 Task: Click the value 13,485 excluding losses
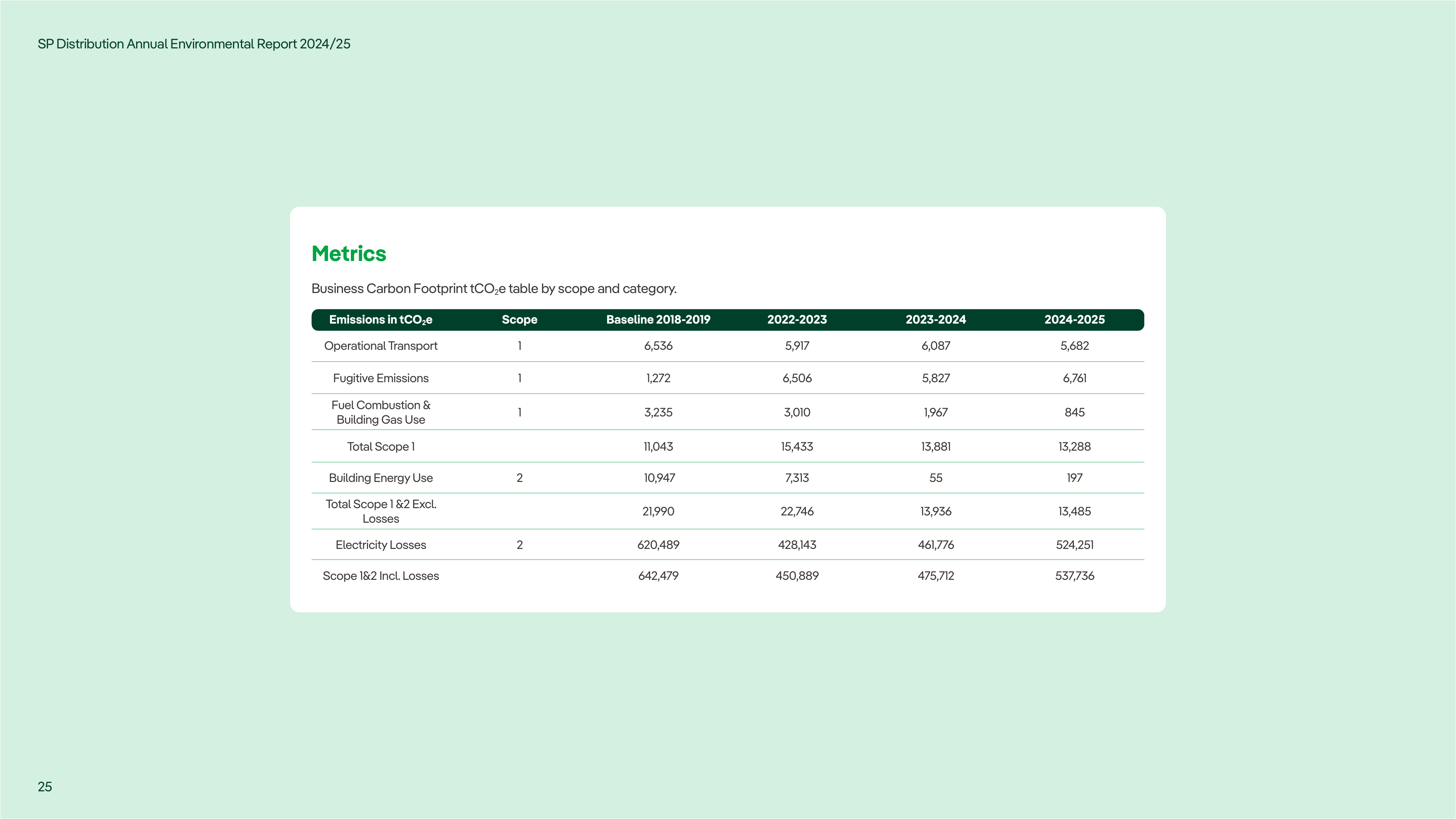tap(1075, 511)
